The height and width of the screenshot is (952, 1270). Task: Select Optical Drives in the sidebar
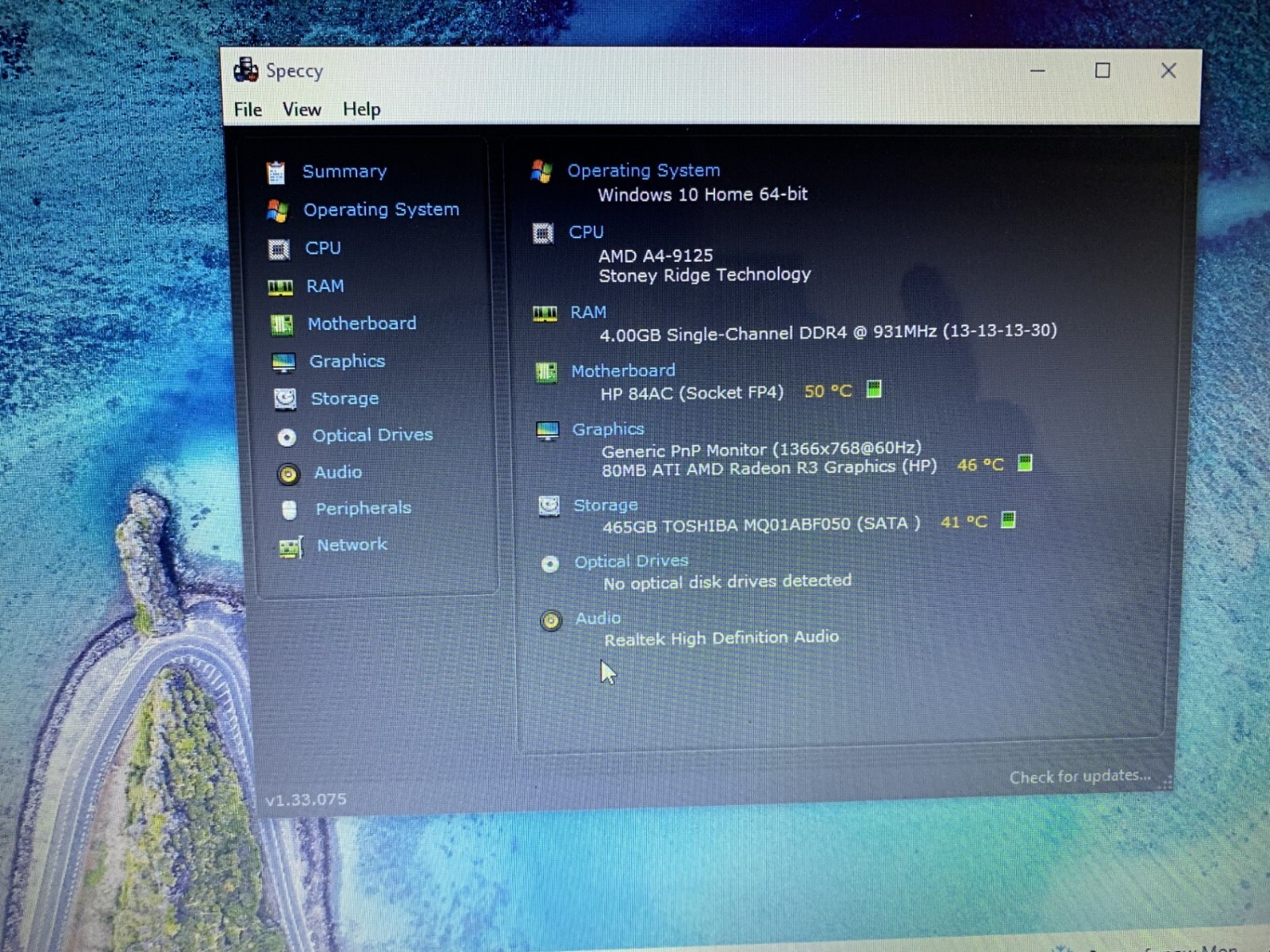tap(372, 436)
